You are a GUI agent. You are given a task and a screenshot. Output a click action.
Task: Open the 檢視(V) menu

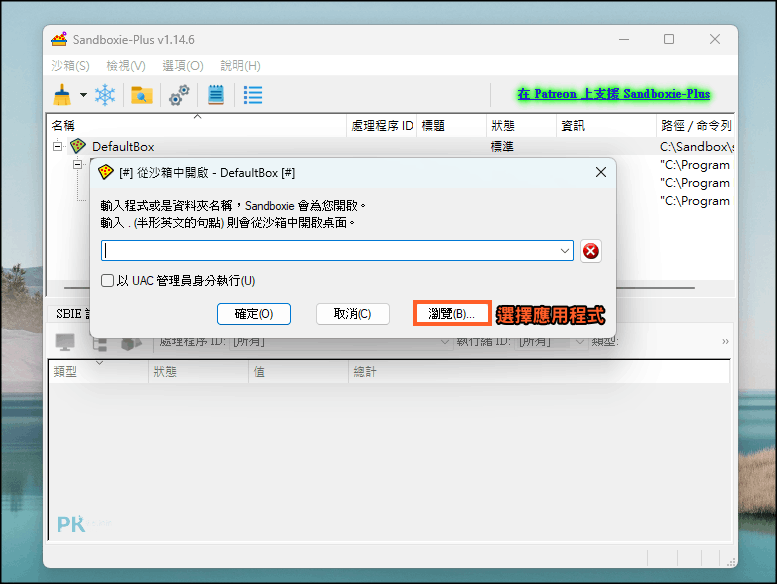coord(126,65)
